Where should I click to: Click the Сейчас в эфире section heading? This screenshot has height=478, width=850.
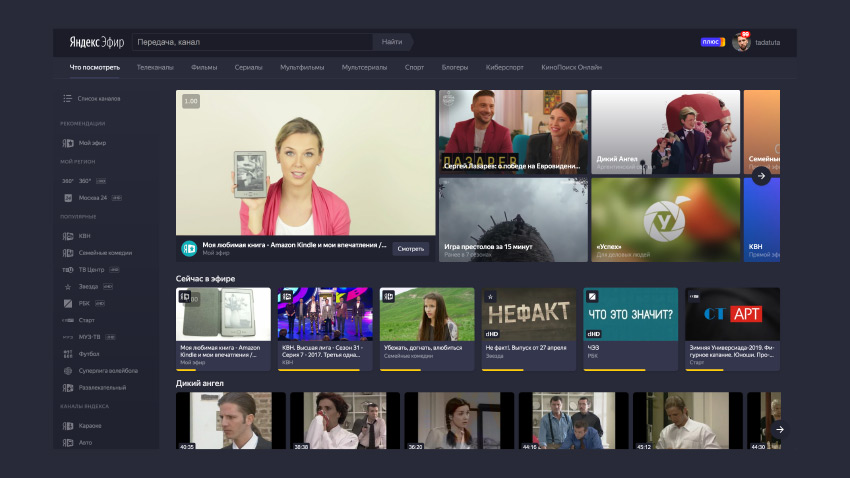(205, 279)
